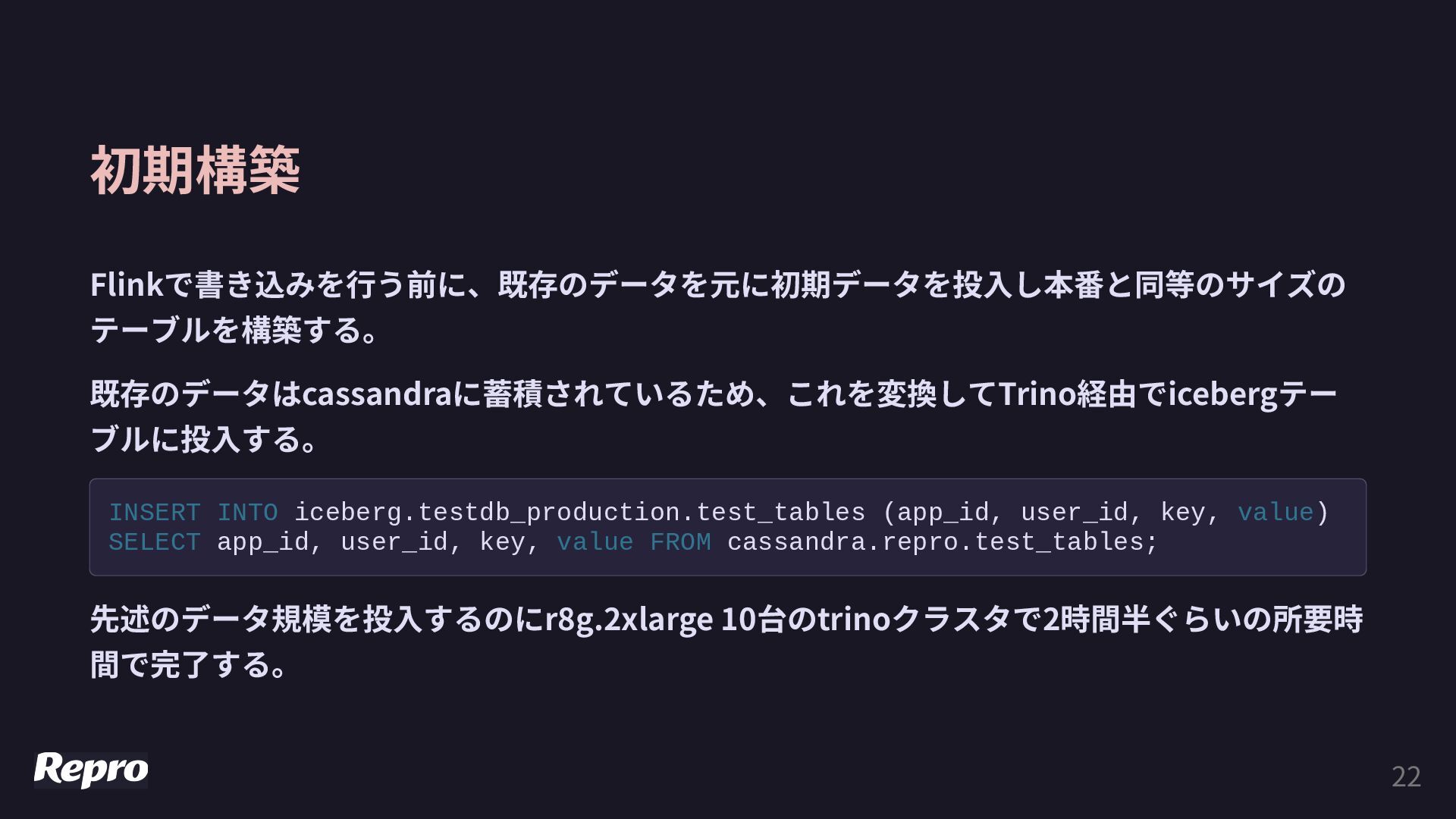Click iceberg.testdb_production.test_tables in the code
1456x819 pixels.
pos(579,513)
